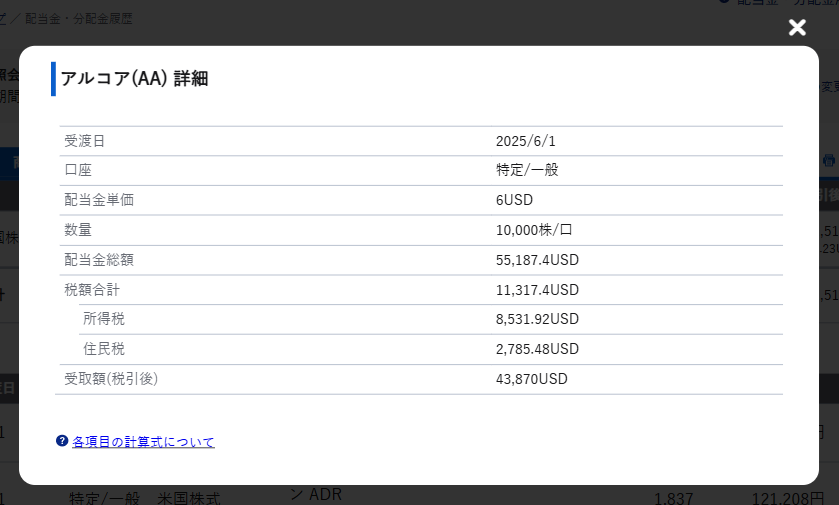
Task: Click the 配当金単価 row label
Action: click(98, 200)
